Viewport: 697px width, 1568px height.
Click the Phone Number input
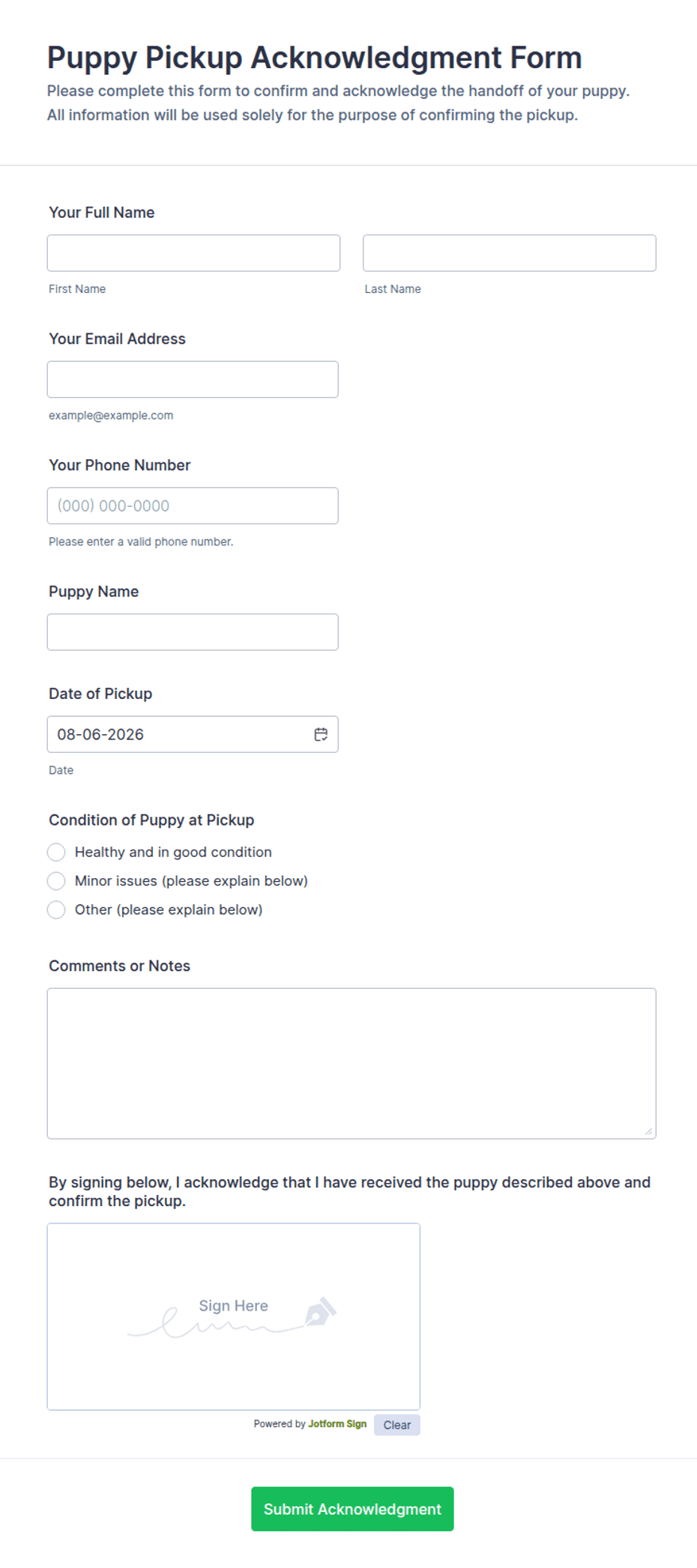pos(193,506)
